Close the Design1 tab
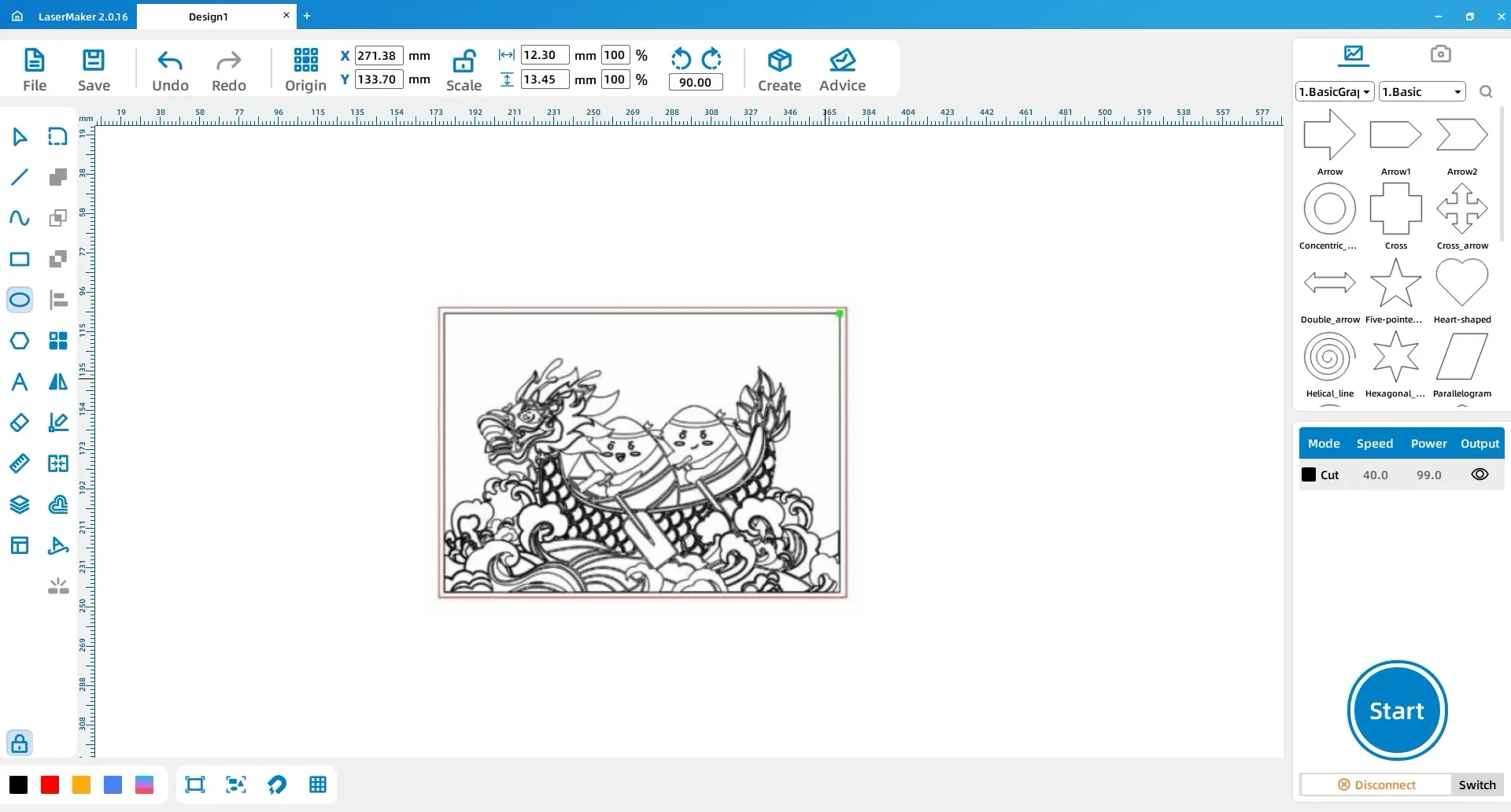 click(x=286, y=15)
